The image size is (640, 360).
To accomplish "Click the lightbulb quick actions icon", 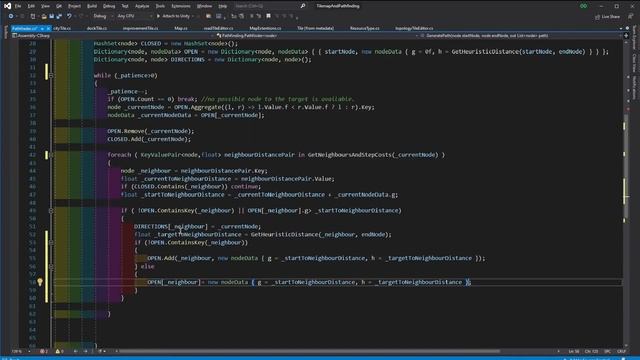I will point(40,282).
